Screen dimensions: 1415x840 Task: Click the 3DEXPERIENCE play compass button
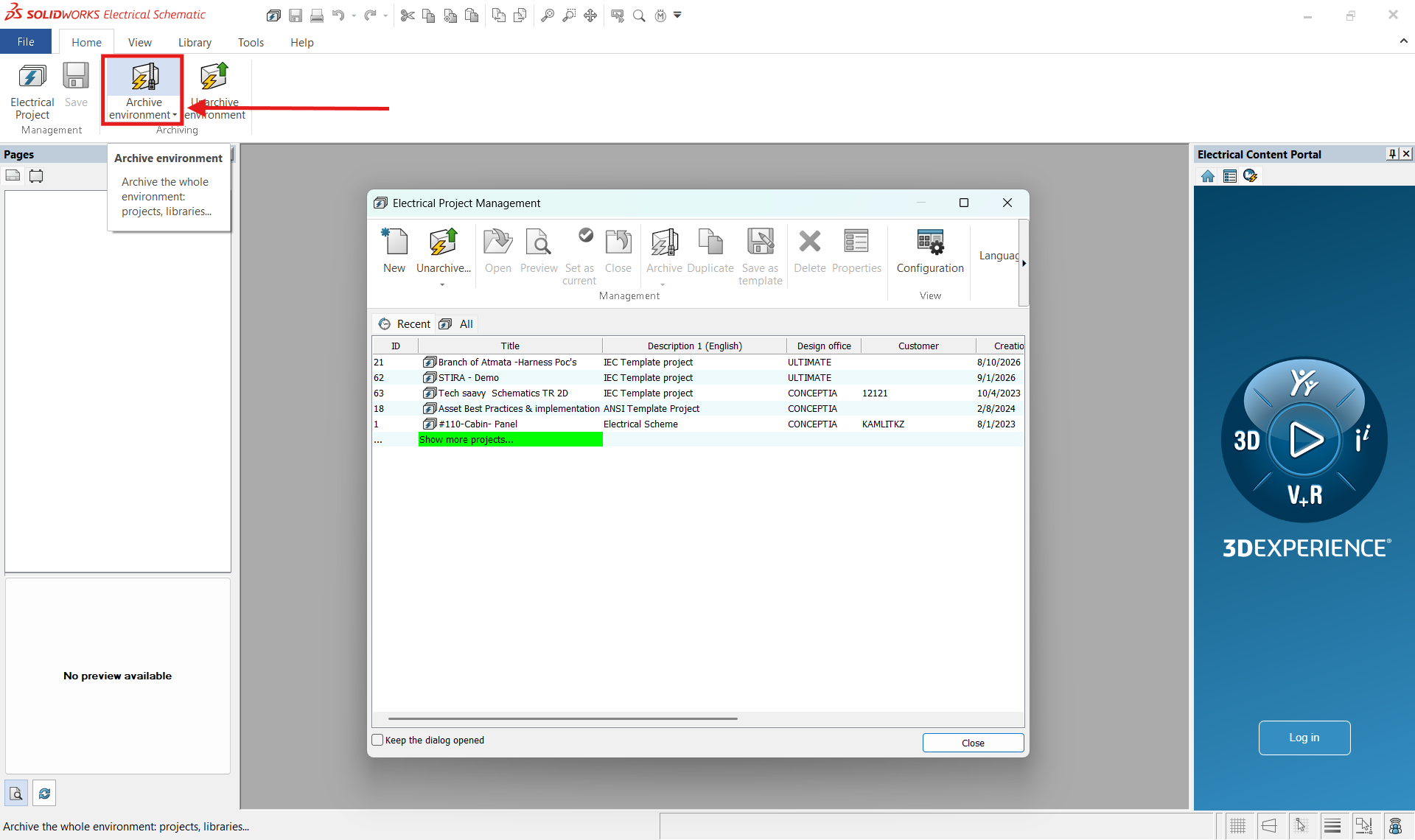[x=1304, y=440]
